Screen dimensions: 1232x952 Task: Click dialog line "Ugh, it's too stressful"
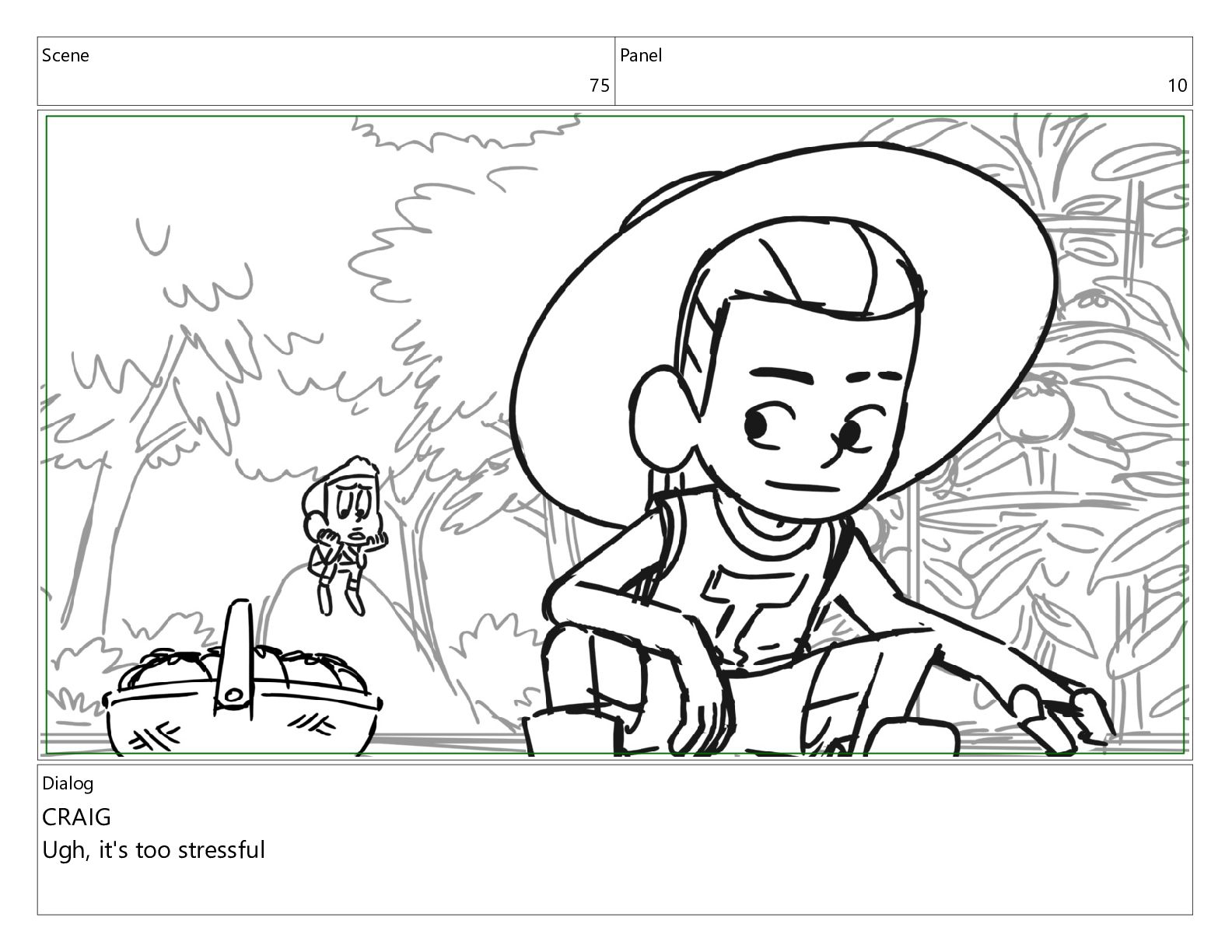153,850
